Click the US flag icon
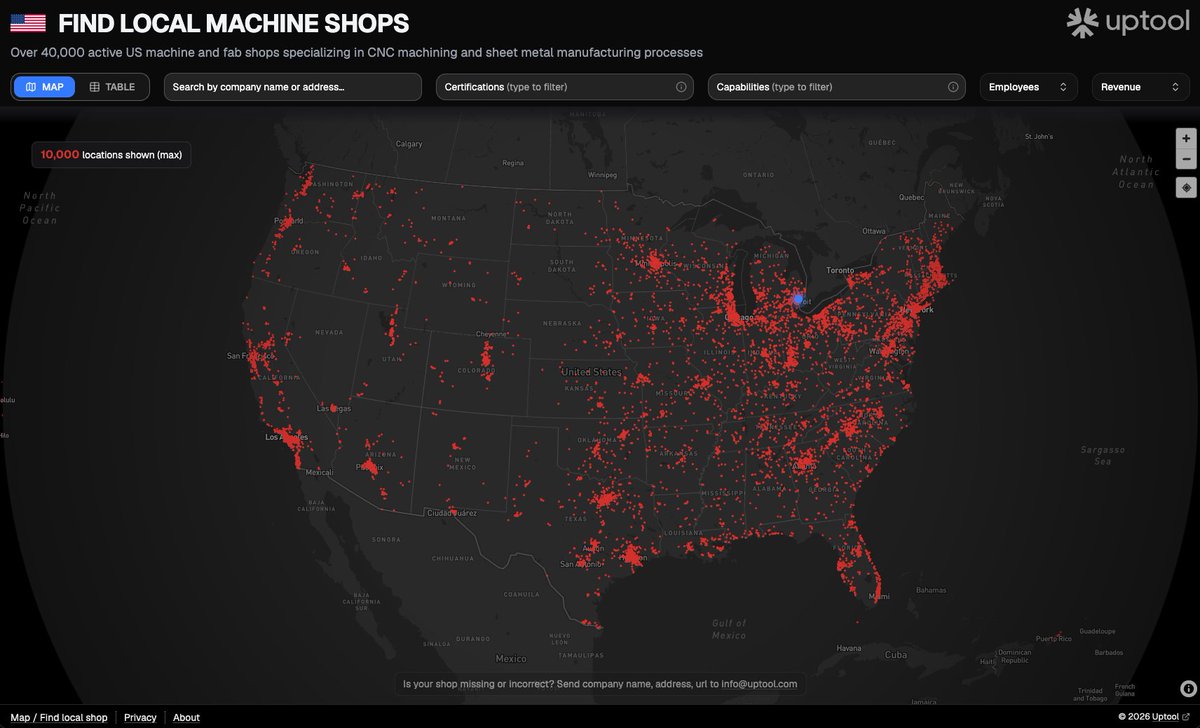The image size is (1200, 728). [x=28, y=23]
